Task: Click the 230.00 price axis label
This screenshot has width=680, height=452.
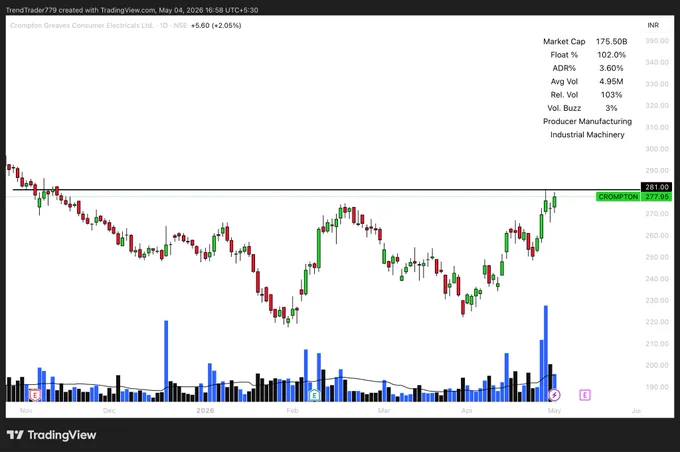Action: tap(657, 300)
